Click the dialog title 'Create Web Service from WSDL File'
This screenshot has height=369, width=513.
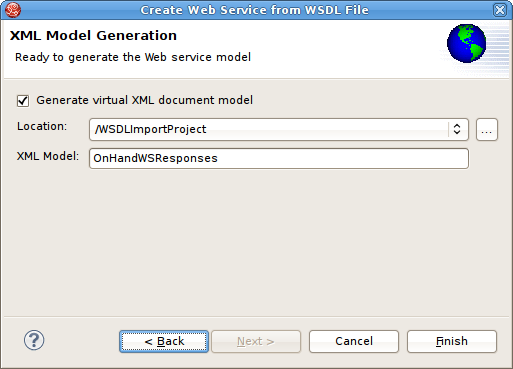[255, 10]
